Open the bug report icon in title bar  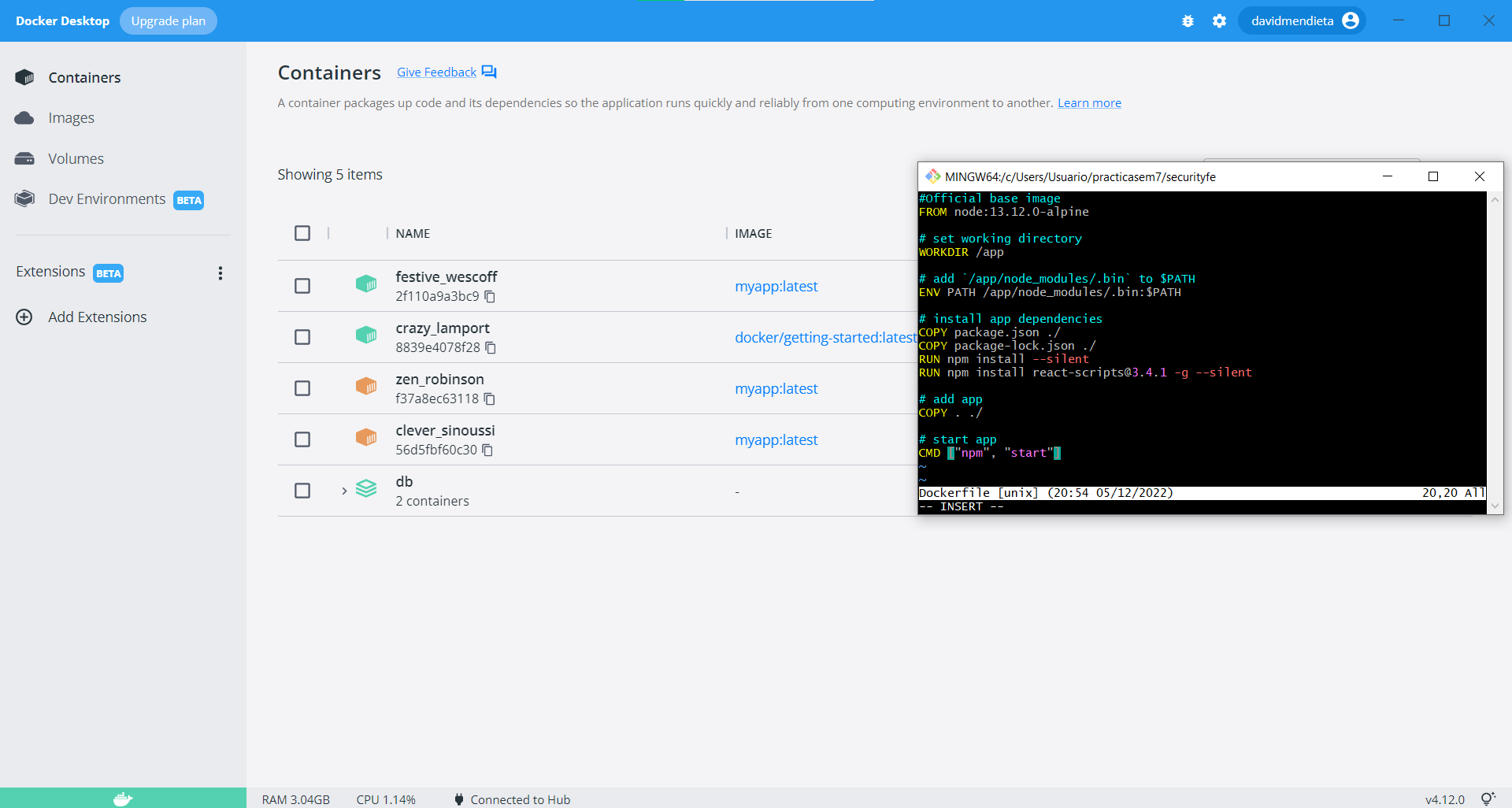[x=1188, y=21]
